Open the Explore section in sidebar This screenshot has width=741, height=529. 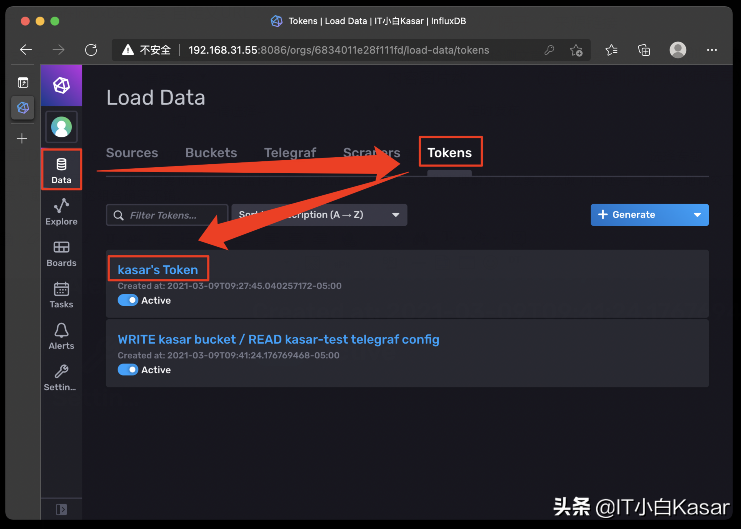[x=61, y=211]
